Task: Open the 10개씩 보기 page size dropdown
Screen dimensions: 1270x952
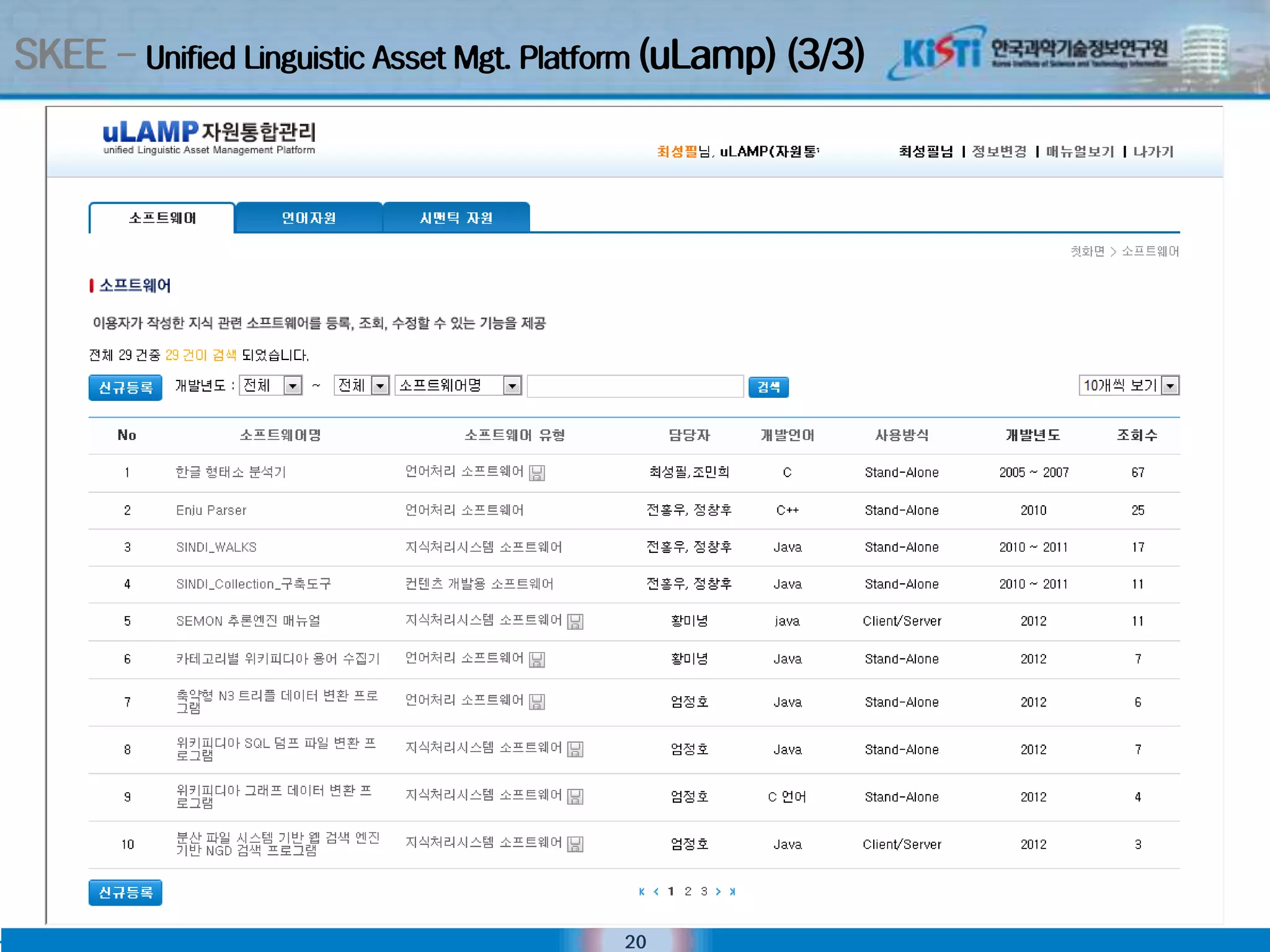Action: [x=1129, y=386]
